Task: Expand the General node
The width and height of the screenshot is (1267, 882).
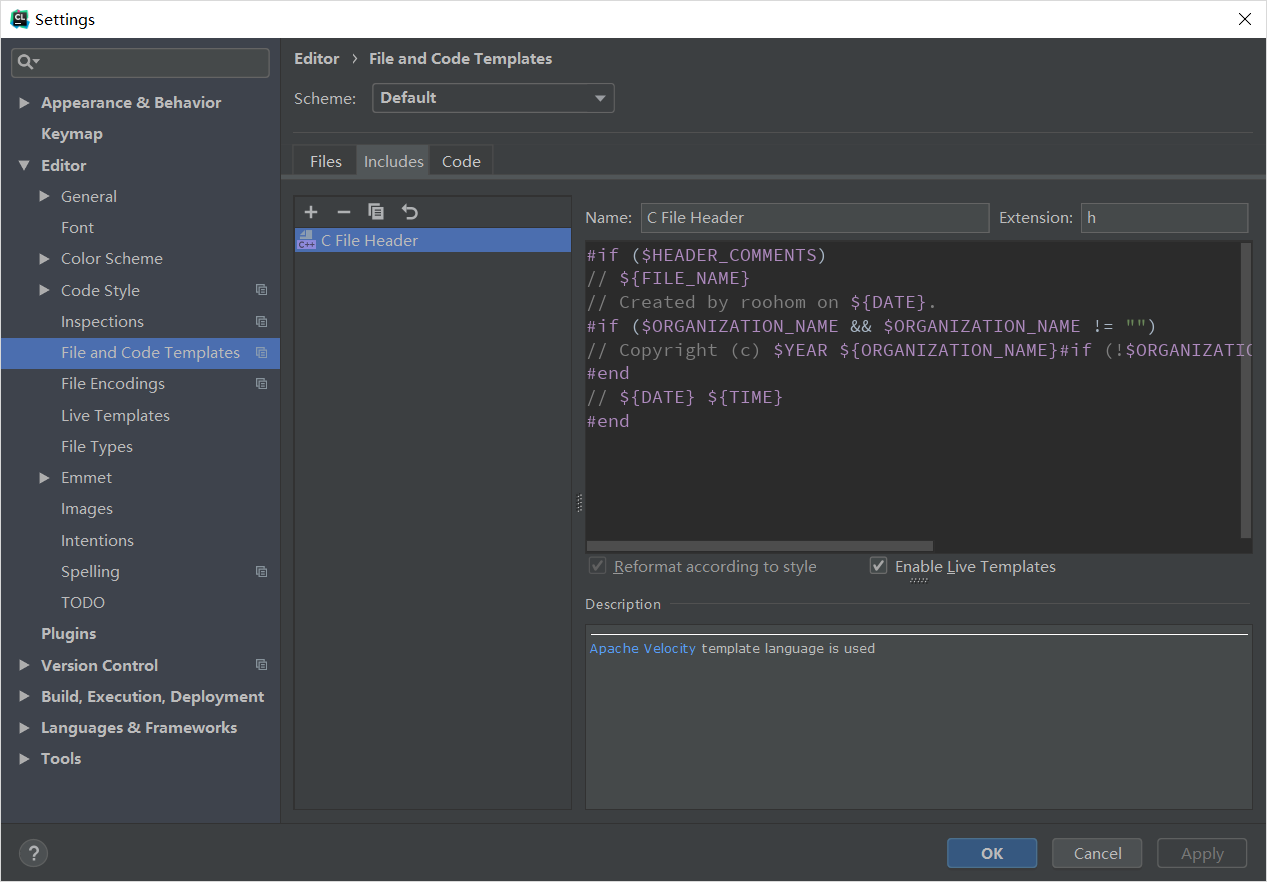Action: coord(44,196)
